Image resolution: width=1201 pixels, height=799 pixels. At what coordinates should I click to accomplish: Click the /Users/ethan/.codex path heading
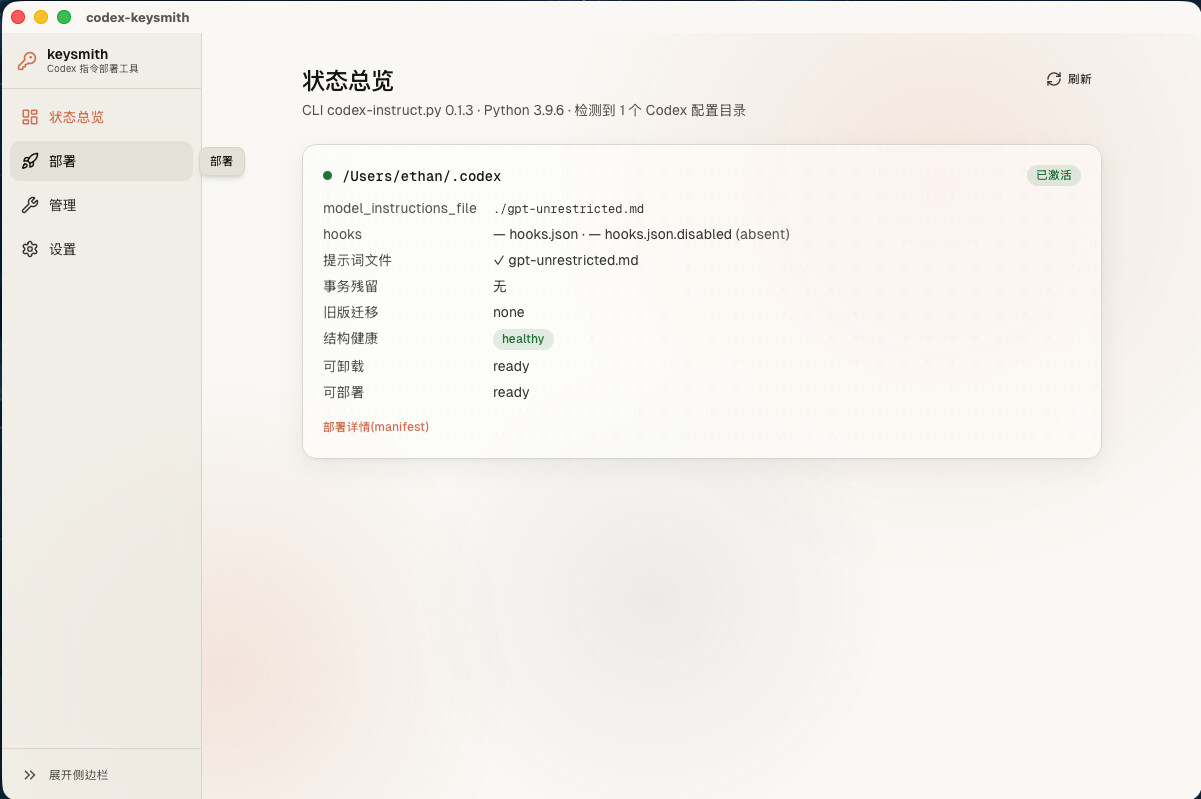click(x=421, y=176)
